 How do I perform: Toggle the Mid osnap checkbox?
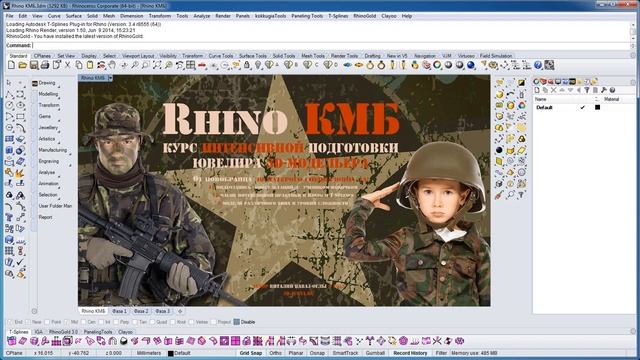[x=67, y=322]
